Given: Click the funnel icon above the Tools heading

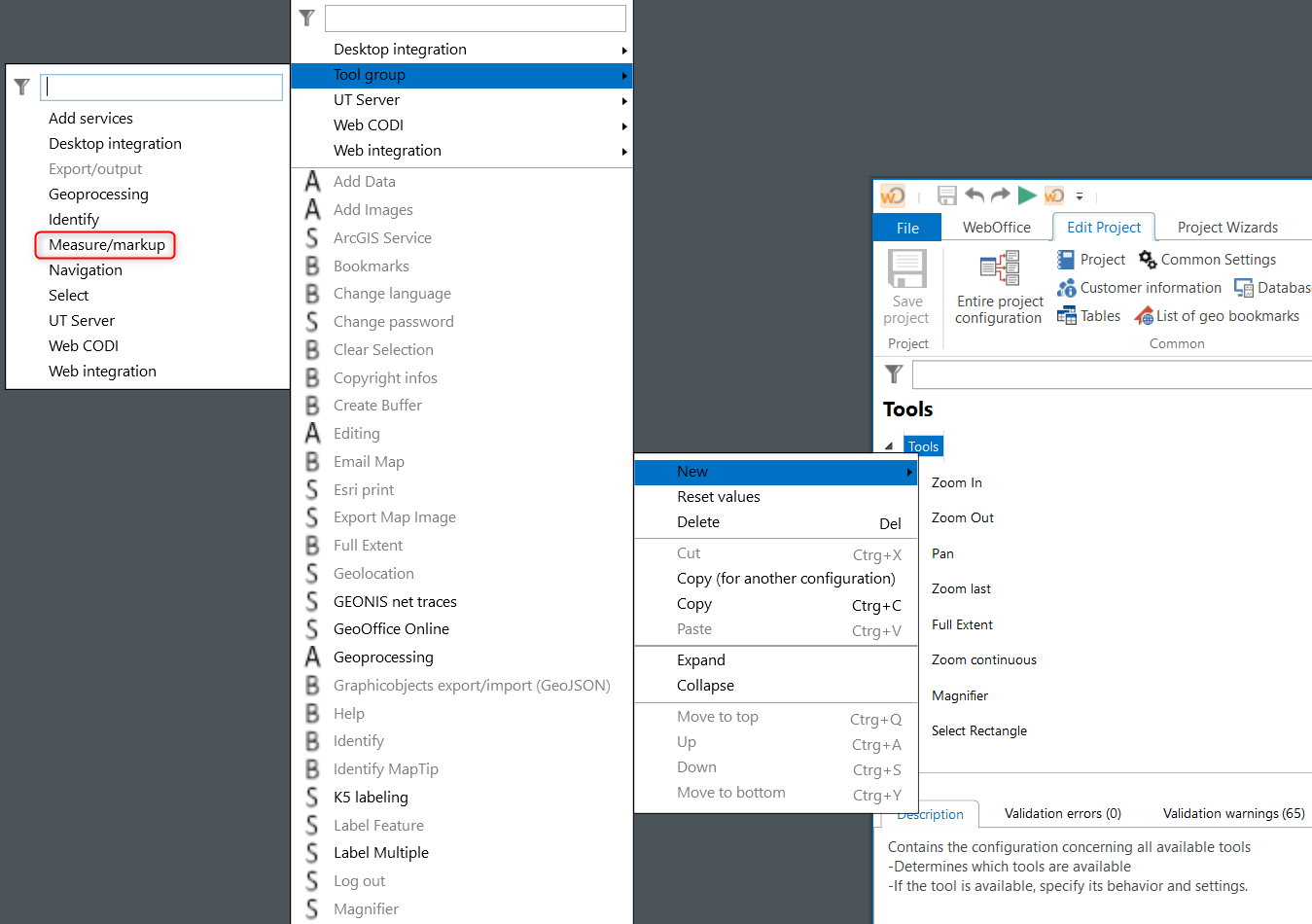Looking at the screenshot, I should (x=894, y=373).
